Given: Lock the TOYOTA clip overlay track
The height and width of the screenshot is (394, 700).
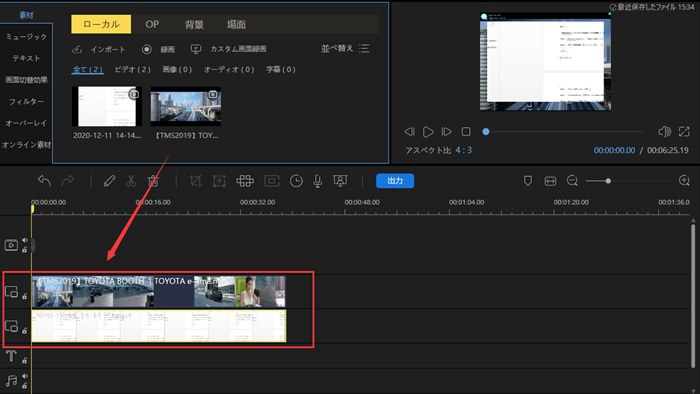Looking at the screenshot, I should coord(25,296).
